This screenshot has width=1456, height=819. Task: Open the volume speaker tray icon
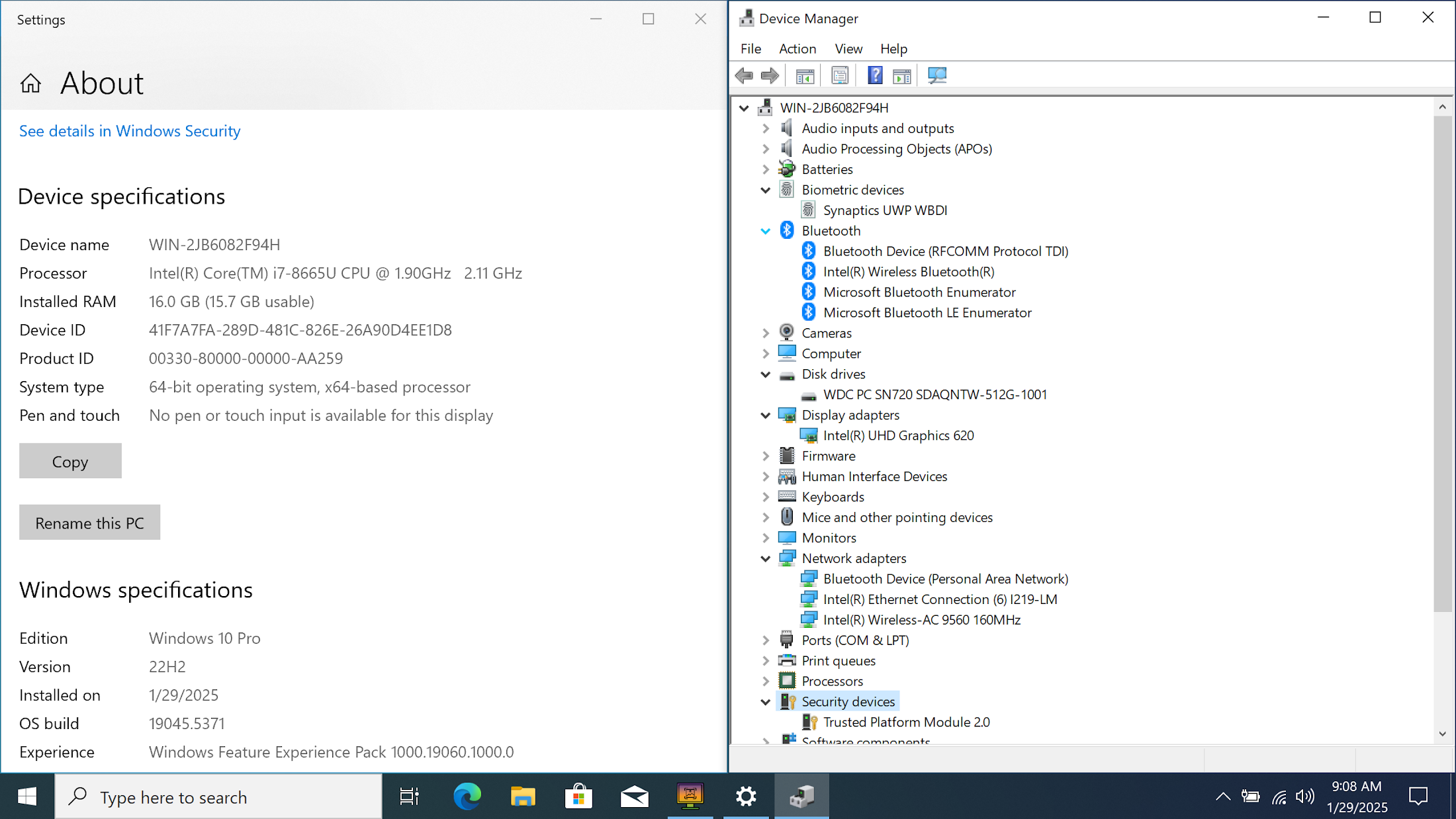(x=1304, y=797)
